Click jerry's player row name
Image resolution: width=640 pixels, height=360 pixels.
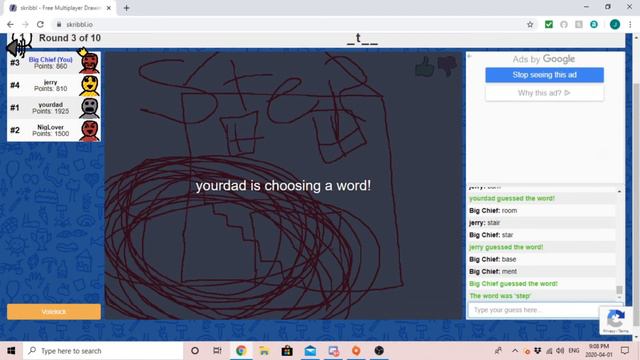[51, 82]
